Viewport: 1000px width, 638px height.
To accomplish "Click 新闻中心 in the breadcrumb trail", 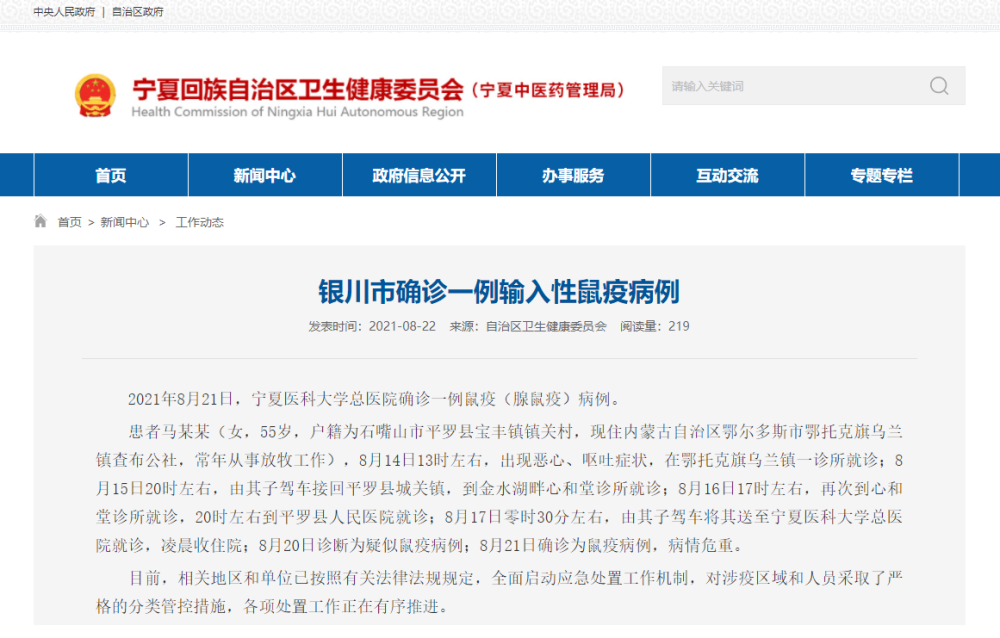I will [x=125, y=222].
